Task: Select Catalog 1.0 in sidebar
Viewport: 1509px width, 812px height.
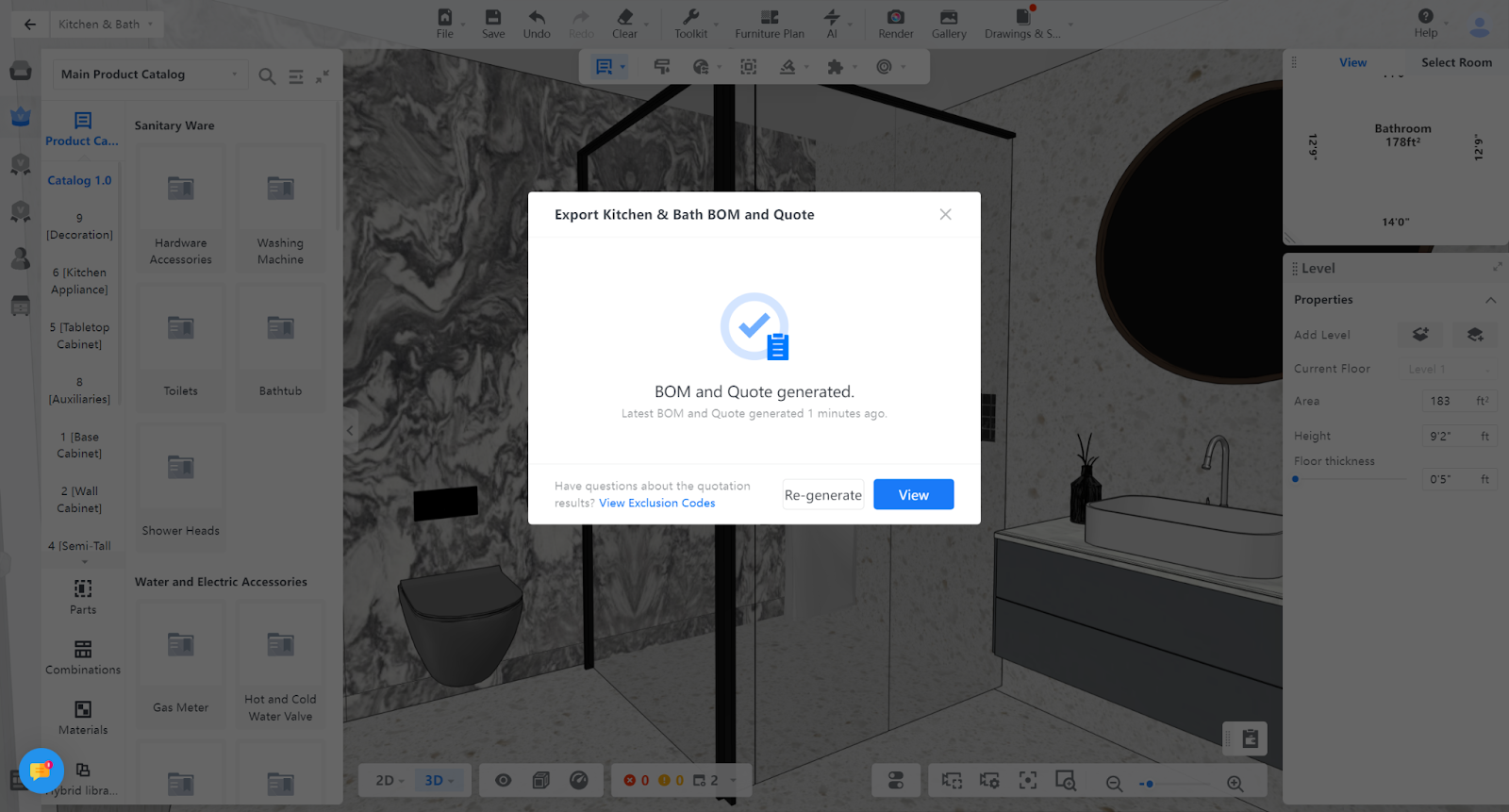Action: pyautogui.click(x=79, y=180)
